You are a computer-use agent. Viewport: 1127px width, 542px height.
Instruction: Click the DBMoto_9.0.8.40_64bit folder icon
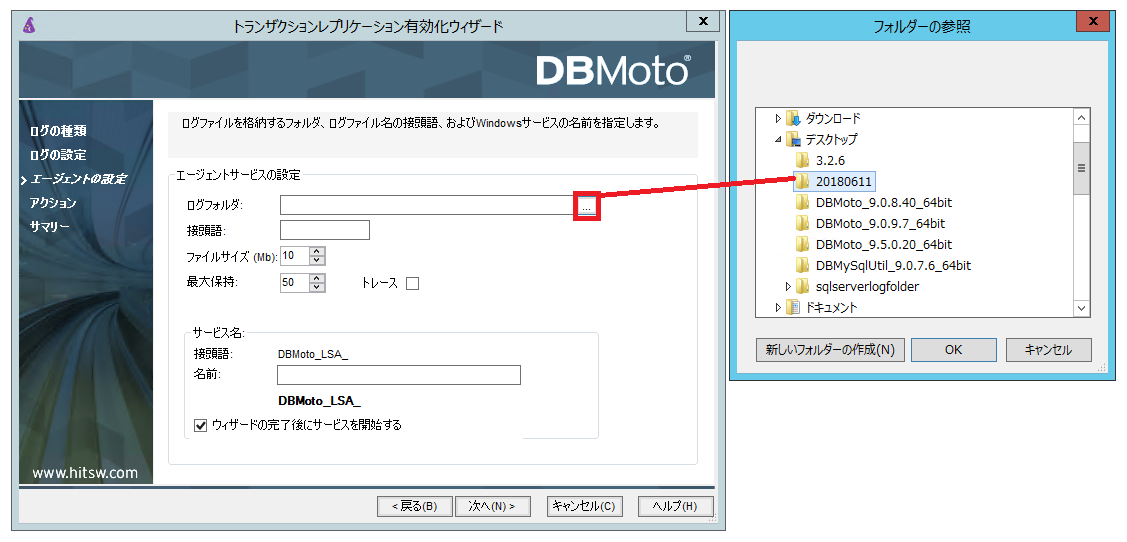[x=803, y=203]
